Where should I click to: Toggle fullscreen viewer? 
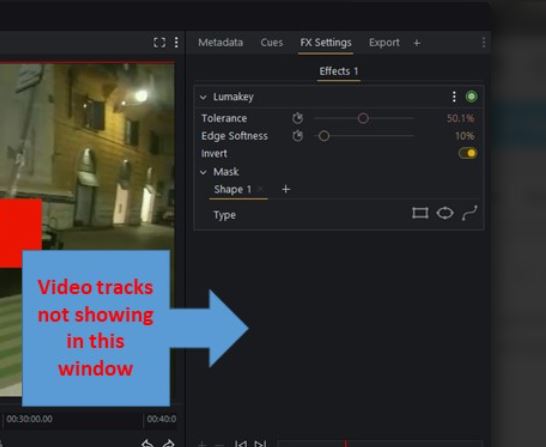point(159,42)
